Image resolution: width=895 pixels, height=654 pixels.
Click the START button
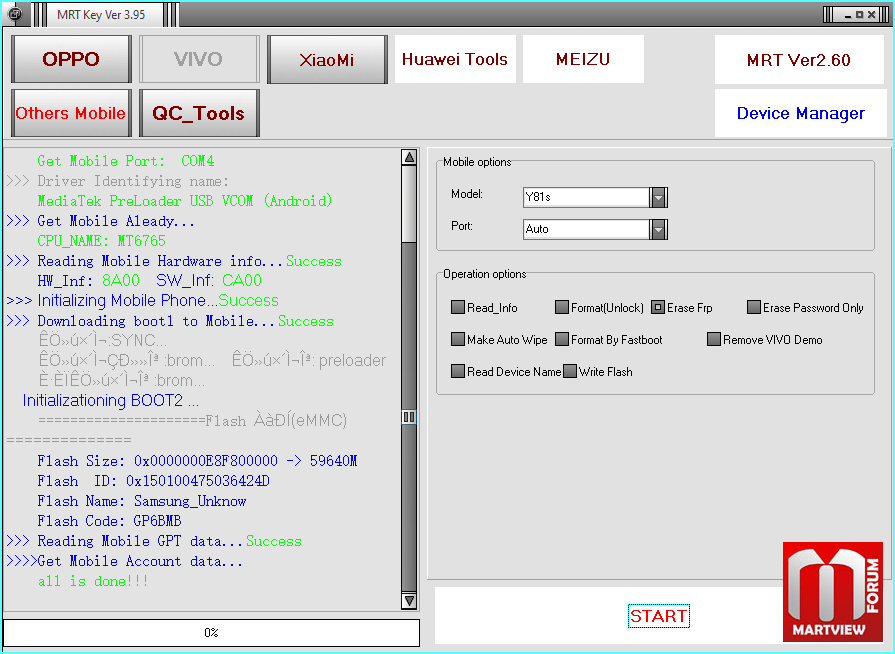click(x=658, y=616)
